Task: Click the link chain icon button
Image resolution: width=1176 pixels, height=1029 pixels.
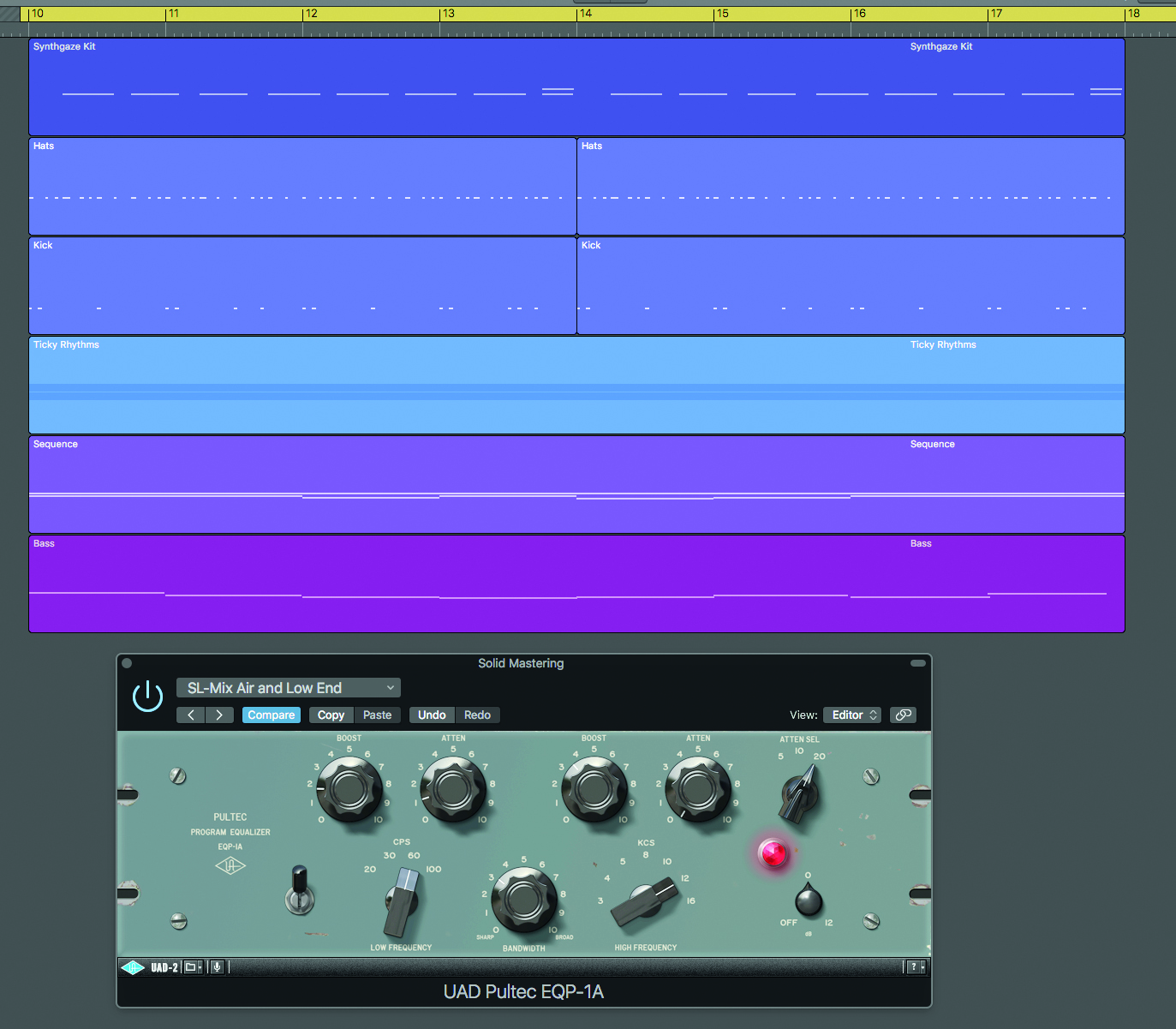Action: [903, 715]
